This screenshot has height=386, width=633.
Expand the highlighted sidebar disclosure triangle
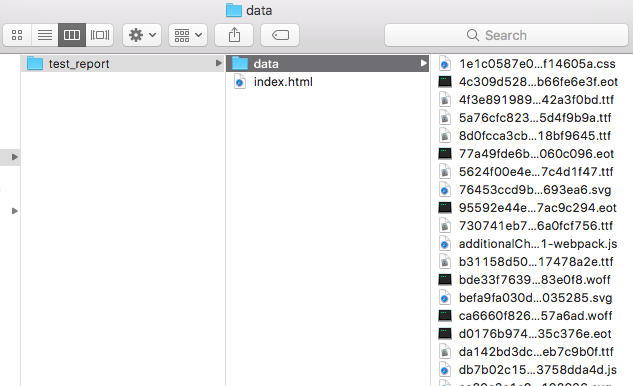tap(15, 157)
